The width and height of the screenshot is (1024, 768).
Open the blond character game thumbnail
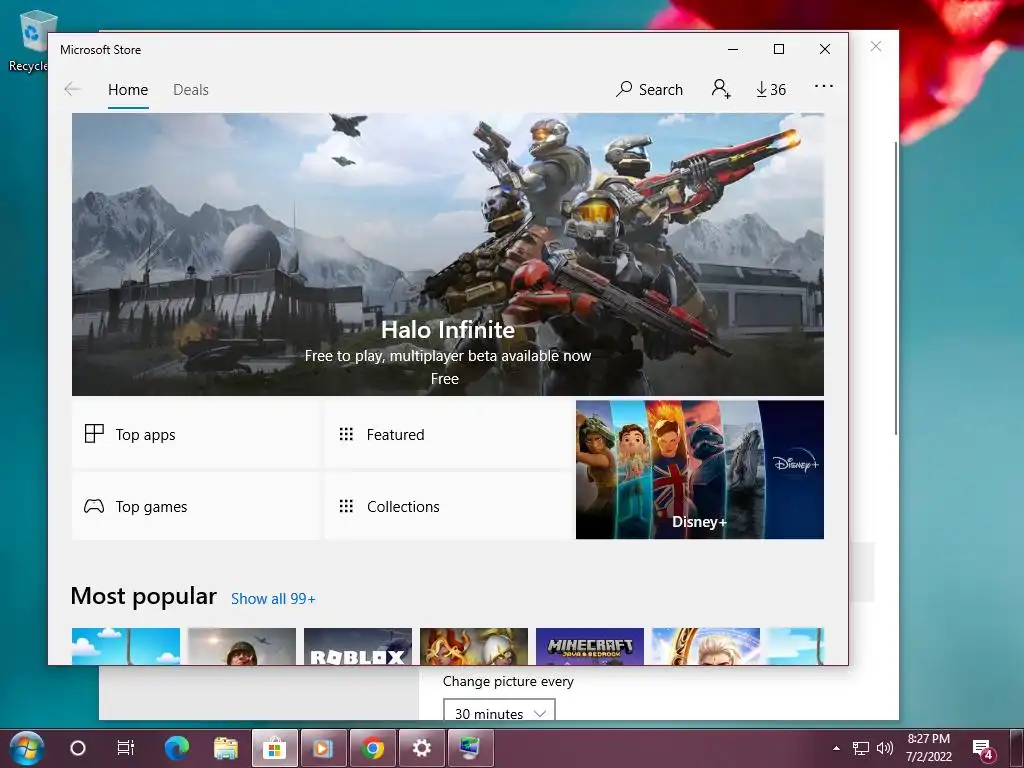pyautogui.click(x=706, y=647)
